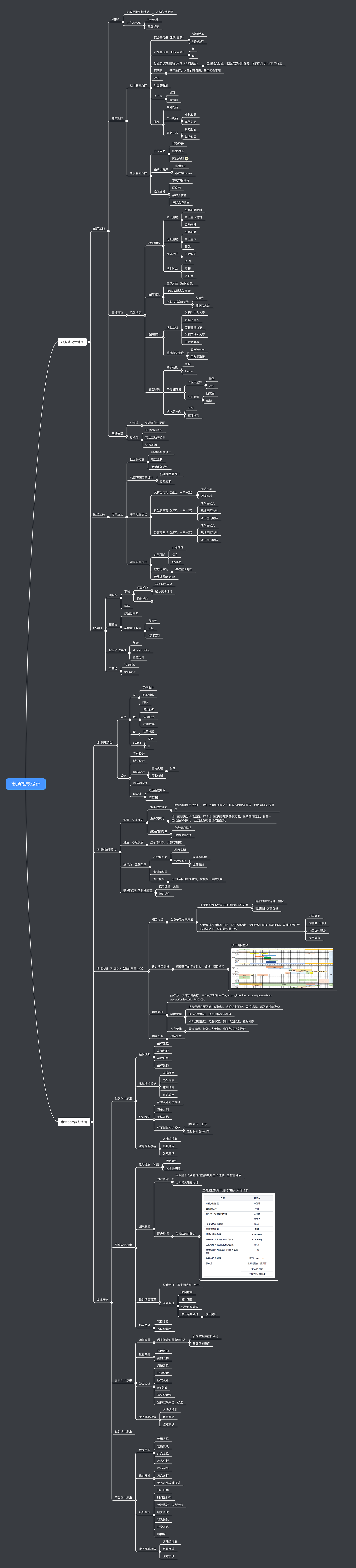Select the 品牌大普查 node
The width and height of the screenshot is (356, 1568).
coord(179,195)
